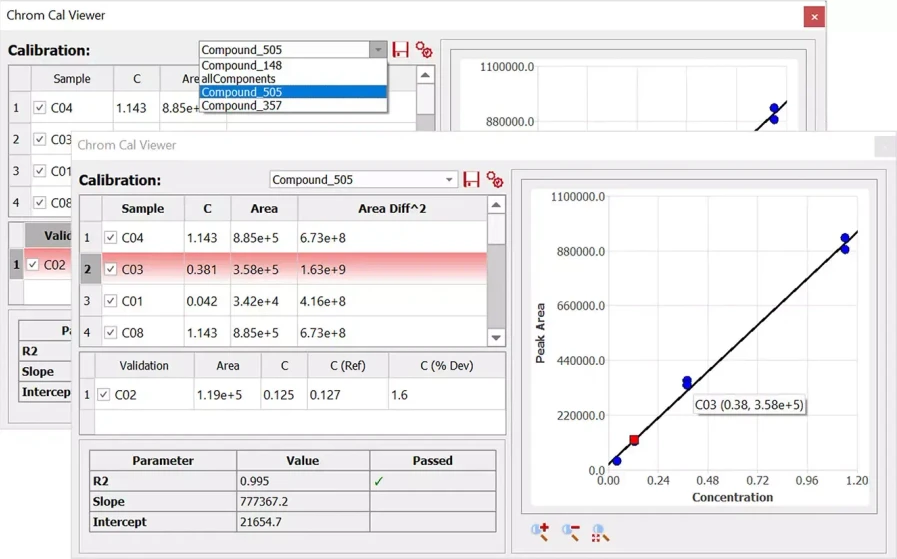Click validation deviation value 1.6
The width and height of the screenshot is (897, 559).
(x=447, y=395)
